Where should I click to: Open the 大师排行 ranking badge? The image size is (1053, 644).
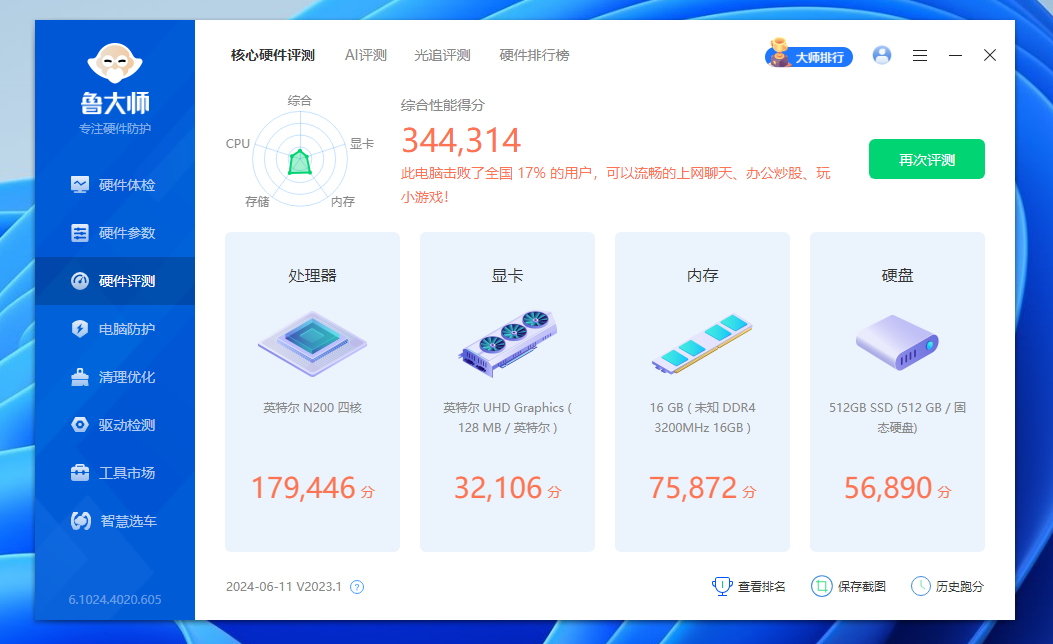(x=809, y=54)
